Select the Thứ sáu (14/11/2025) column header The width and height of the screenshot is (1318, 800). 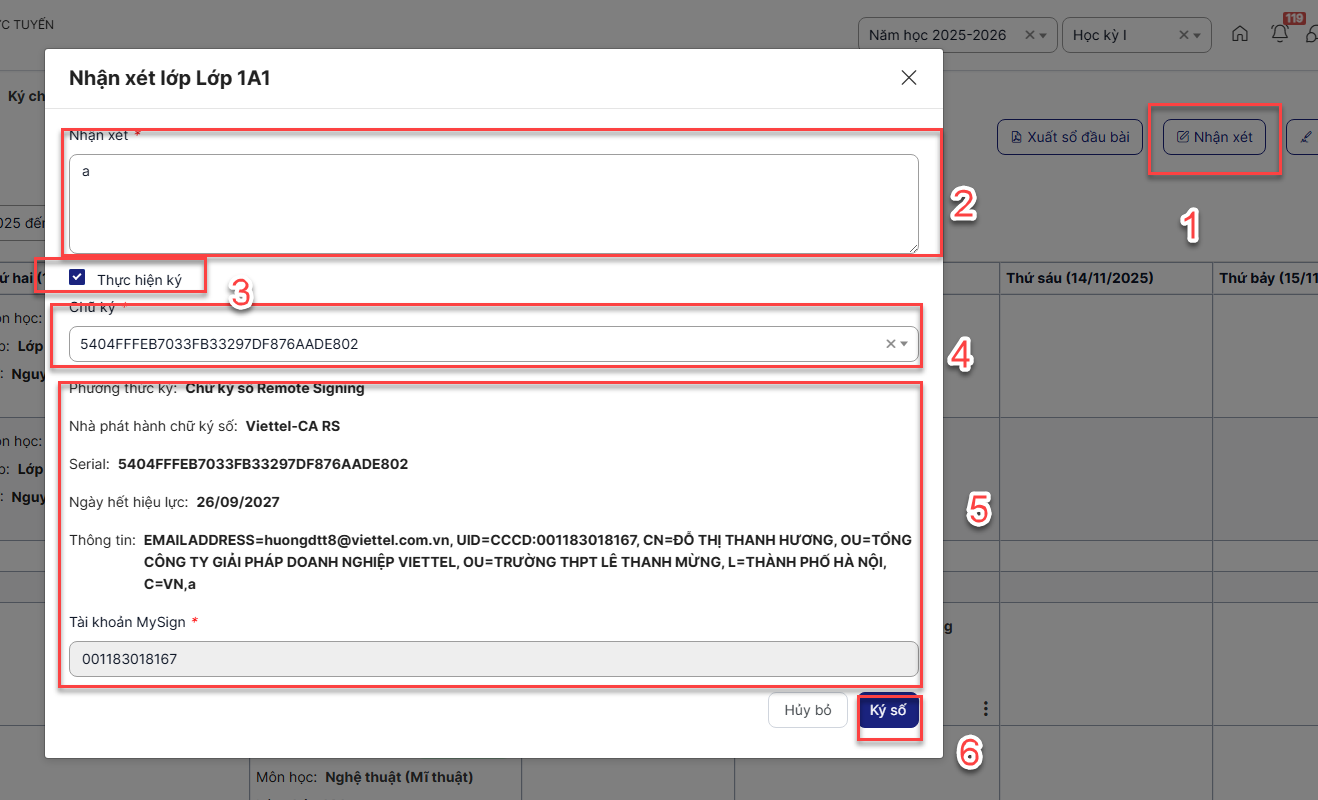pos(1080,278)
